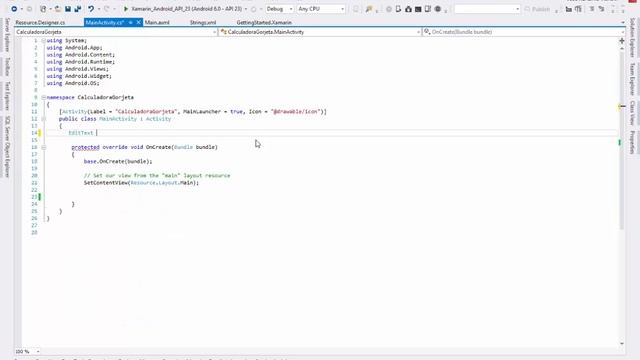Open the Class View side panel tab
The width and height of the screenshot is (640, 360).
coord(632,113)
